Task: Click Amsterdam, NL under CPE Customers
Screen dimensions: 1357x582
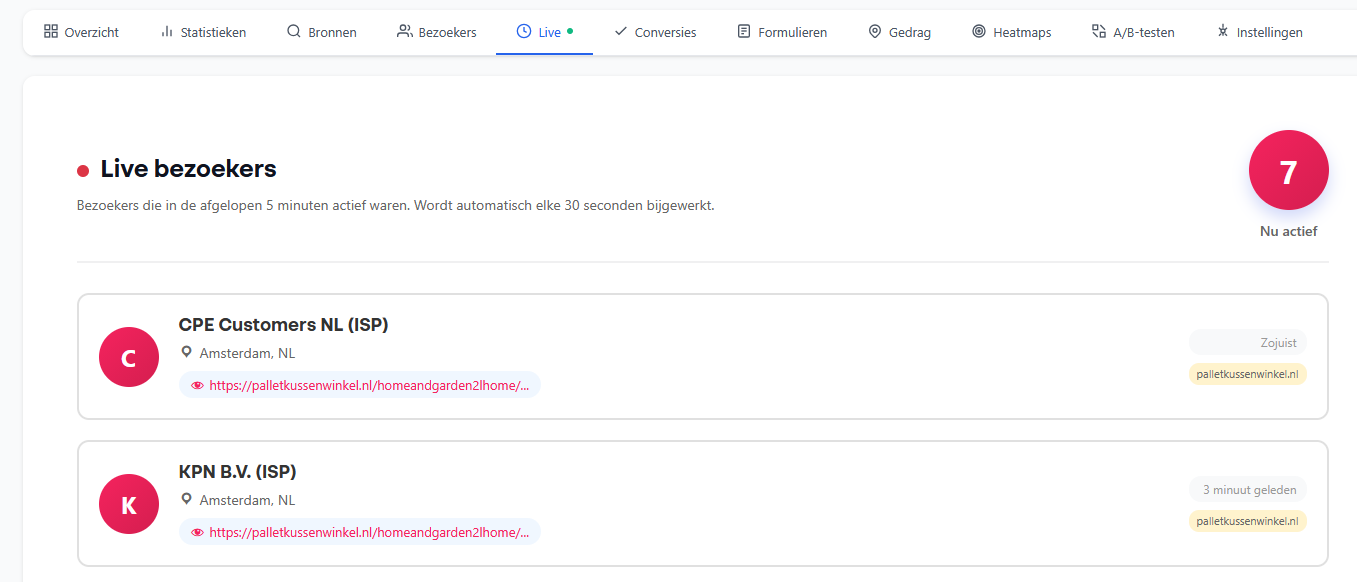Action: point(247,353)
